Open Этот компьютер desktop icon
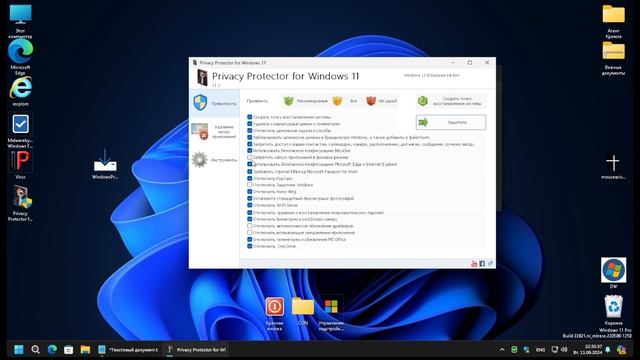This screenshot has height=360, width=640. (x=20, y=22)
